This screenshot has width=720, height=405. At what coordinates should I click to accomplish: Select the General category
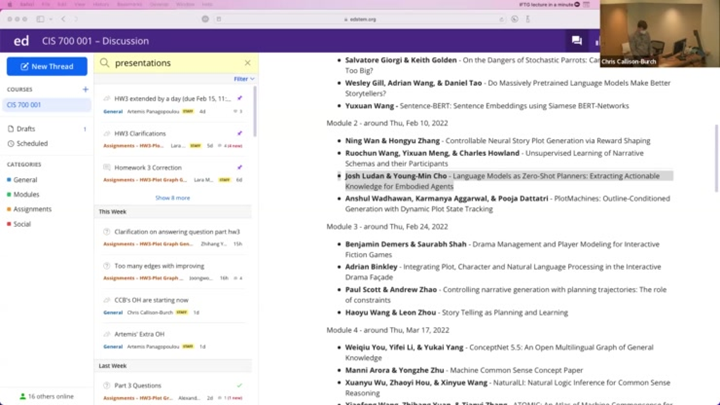pyautogui.click(x=25, y=180)
